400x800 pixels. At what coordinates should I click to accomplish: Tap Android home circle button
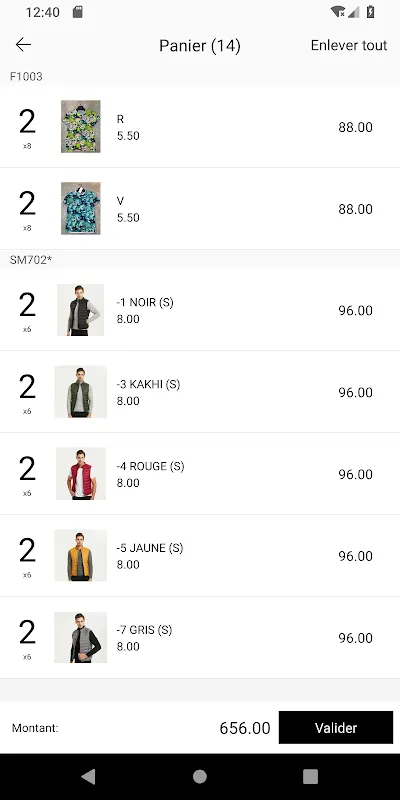[x=200, y=777]
